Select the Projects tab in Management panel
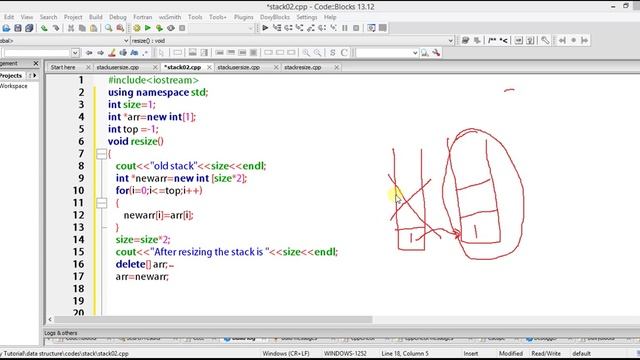The image size is (640, 360). pyautogui.click(x=11, y=76)
